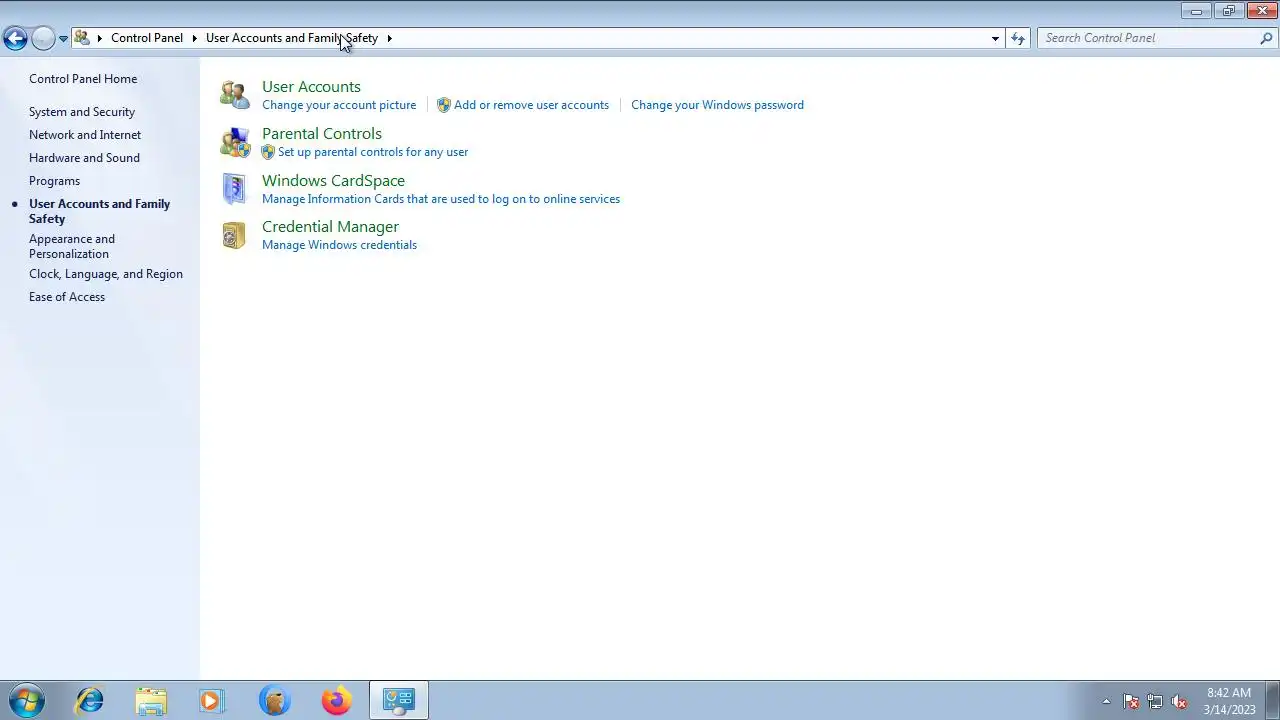Open the User Accounts heading link

pyautogui.click(x=311, y=87)
